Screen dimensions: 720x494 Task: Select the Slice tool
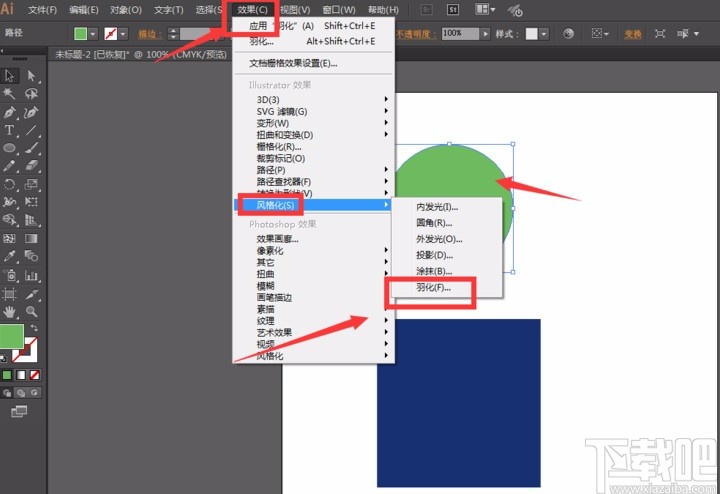pos(31,294)
